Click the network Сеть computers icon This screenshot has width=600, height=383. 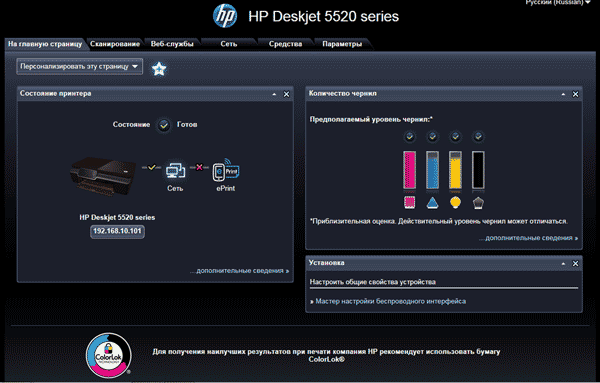[x=175, y=170]
